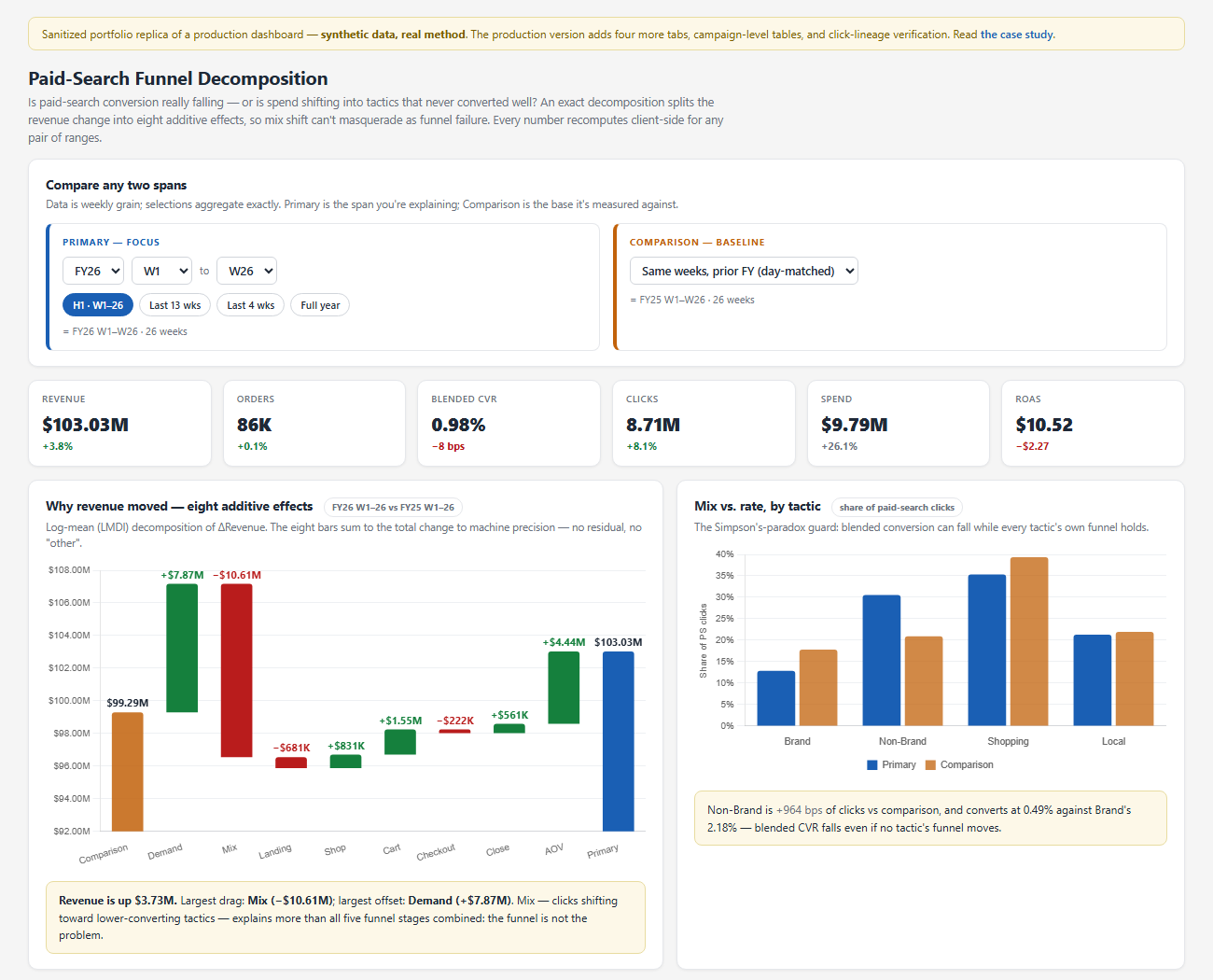Click the Clicks 8.71M card

[x=704, y=423]
